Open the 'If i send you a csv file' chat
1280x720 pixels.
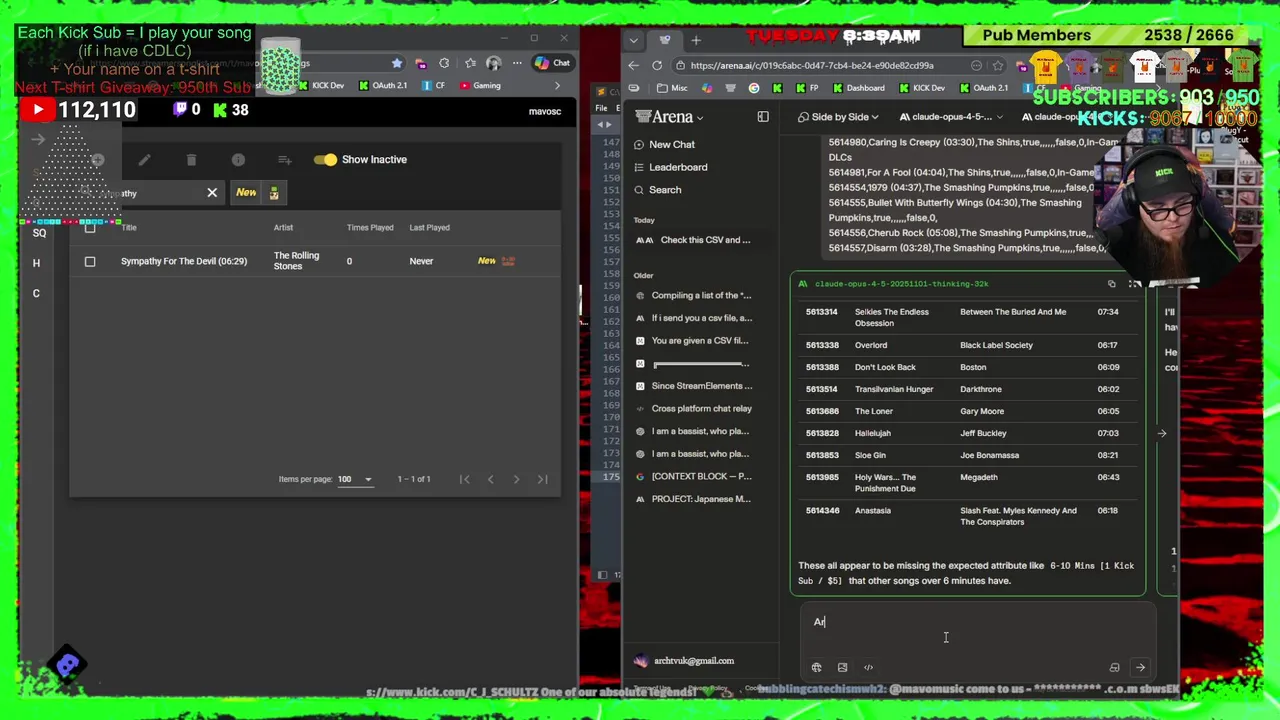coord(694,318)
